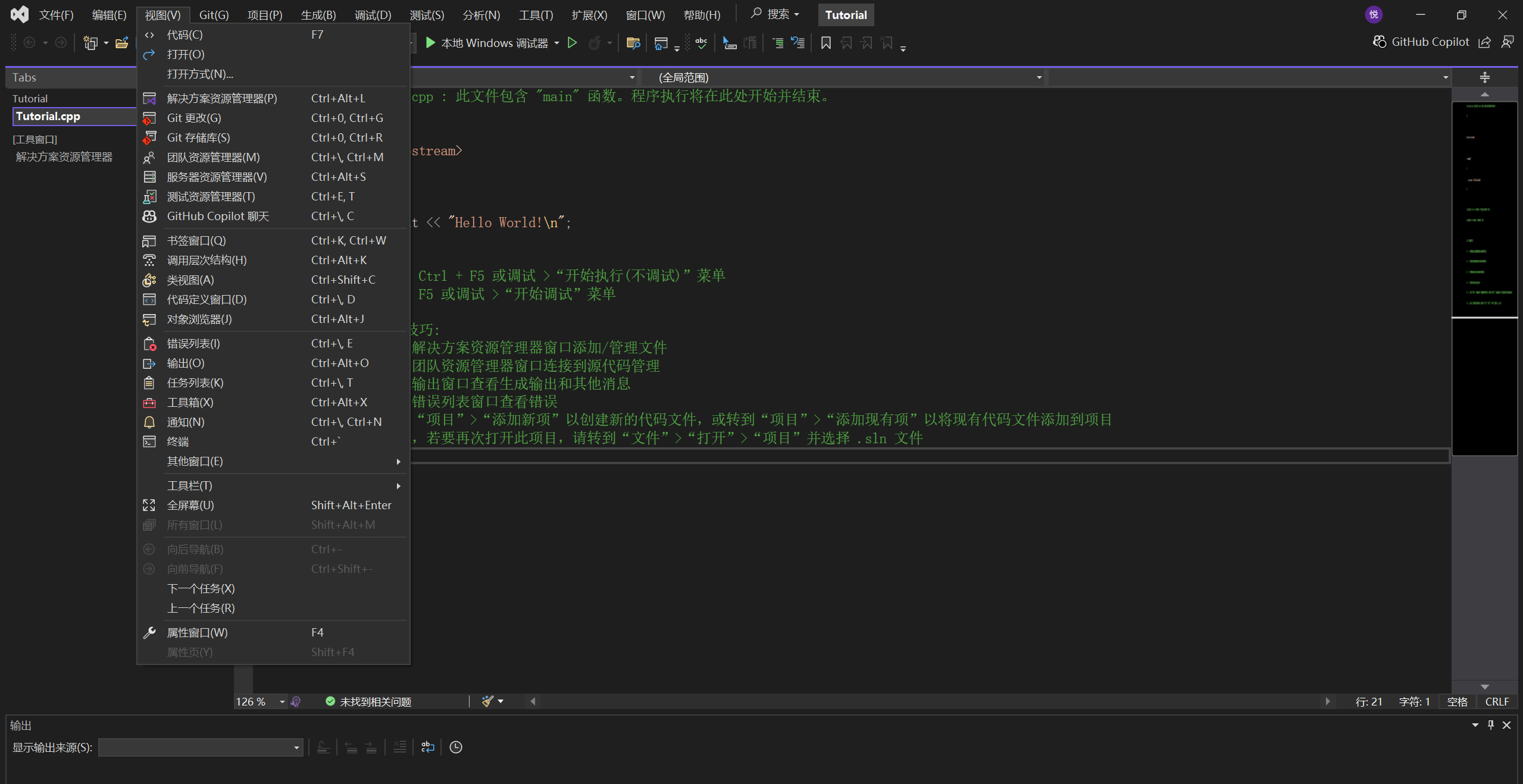Click the Call Hierarchy menu icon
This screenshot has height=784, width=1523.
149,260
